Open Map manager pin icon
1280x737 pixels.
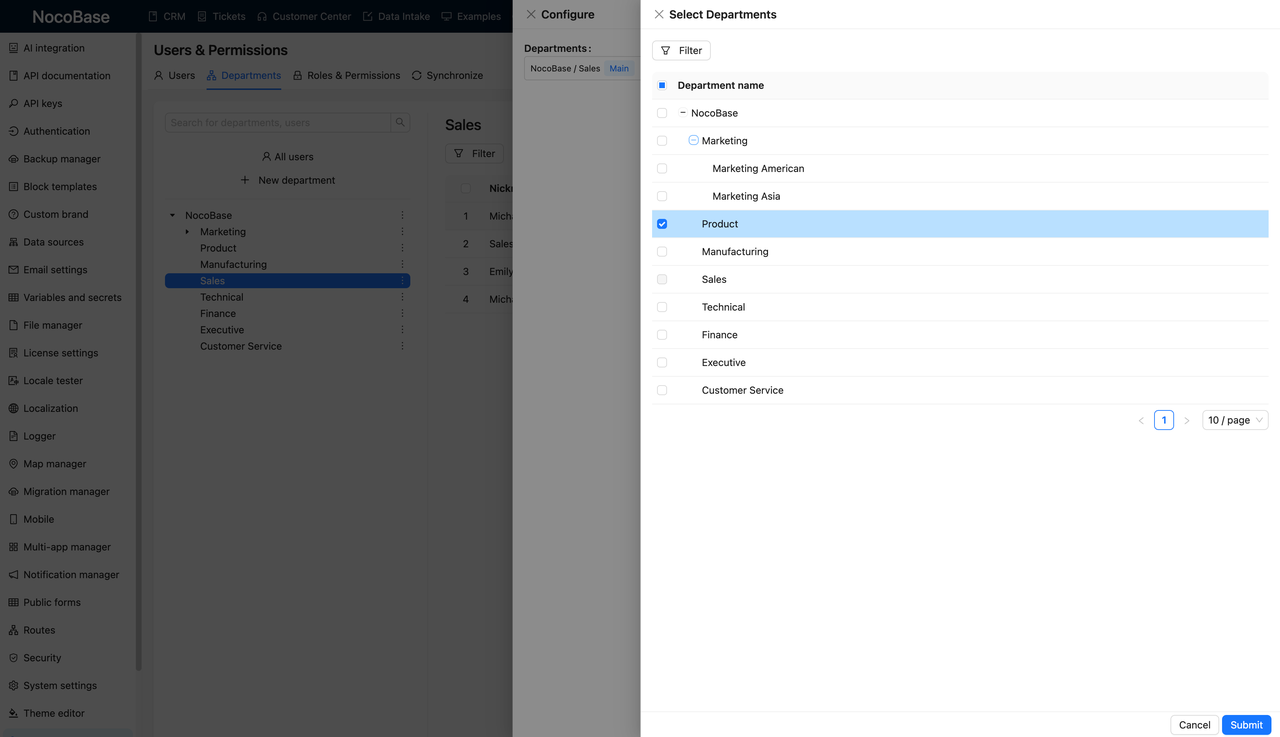pyautogui.click(x=13, y=464)
